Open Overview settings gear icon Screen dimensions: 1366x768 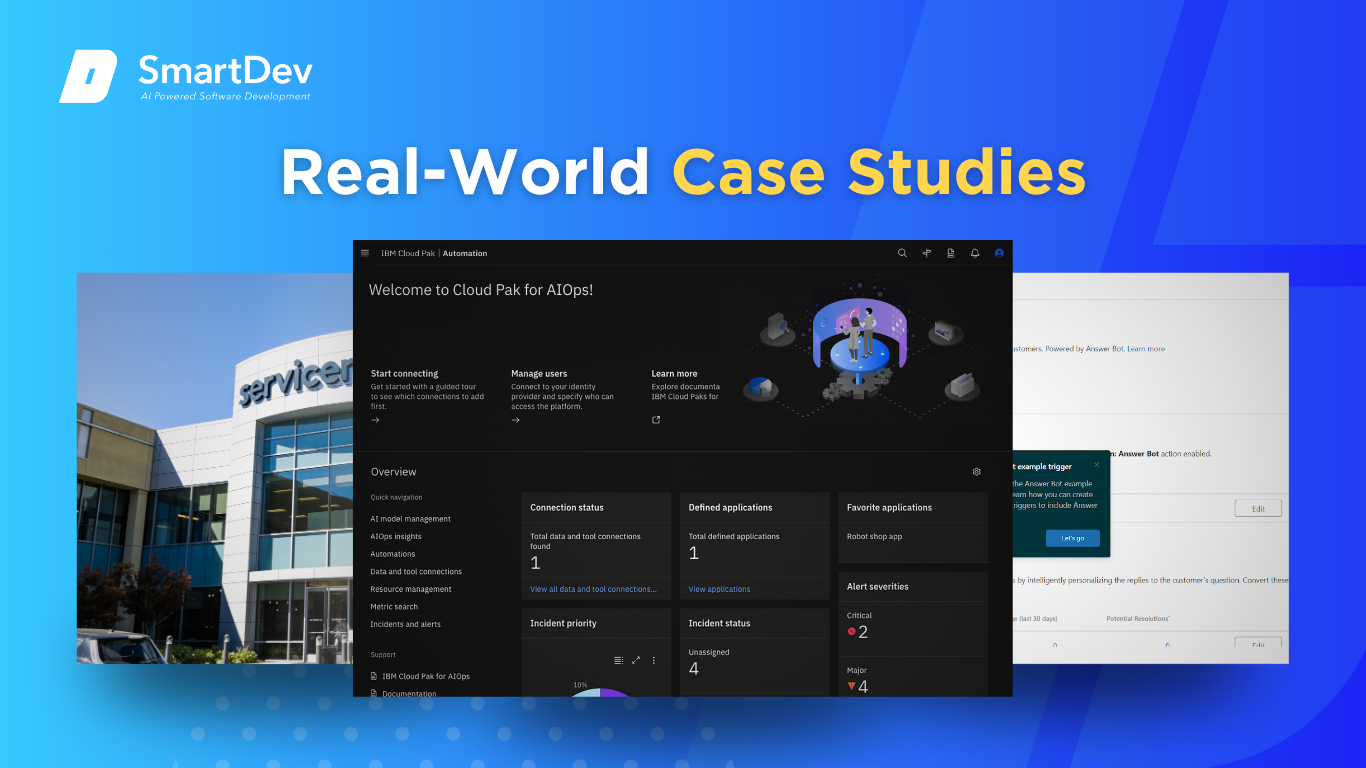point(977,472)
